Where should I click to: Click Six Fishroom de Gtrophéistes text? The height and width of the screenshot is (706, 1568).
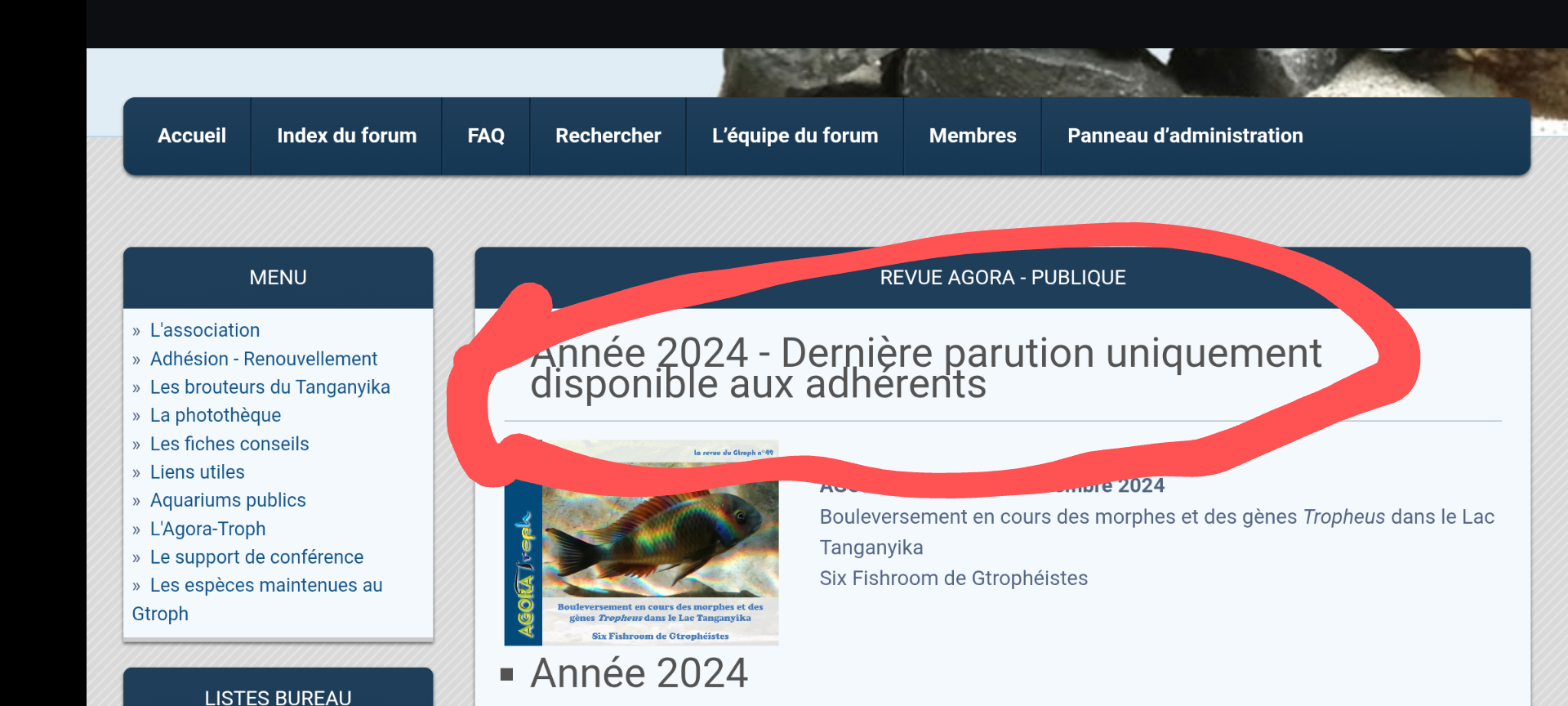click(953, 578)
